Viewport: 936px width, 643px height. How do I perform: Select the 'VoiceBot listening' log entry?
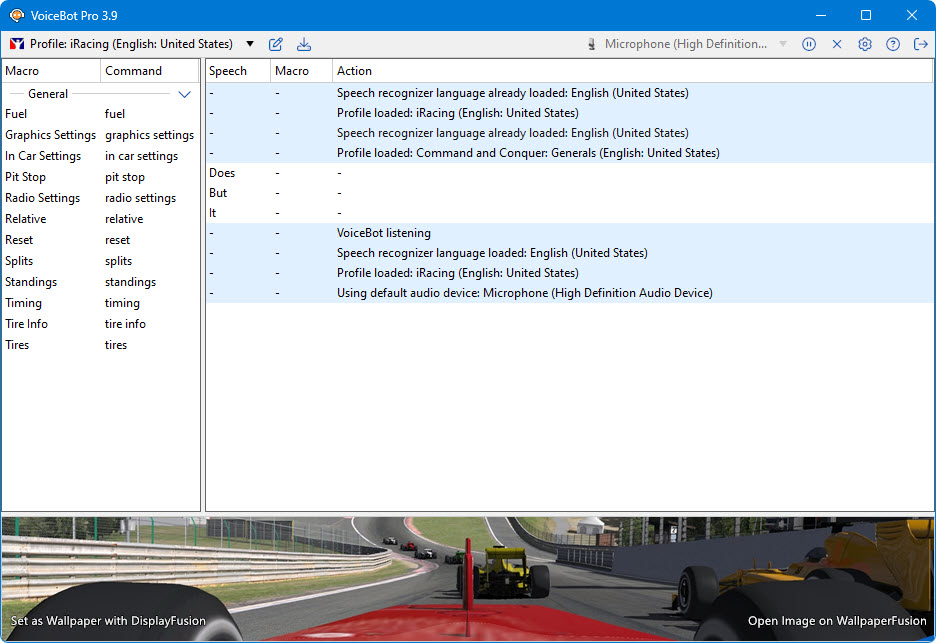click(384, 233)
